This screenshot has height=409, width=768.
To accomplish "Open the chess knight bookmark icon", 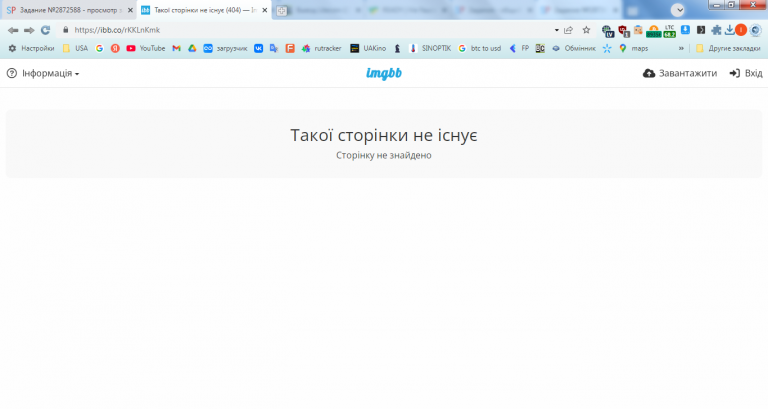I will coord(397,48).
